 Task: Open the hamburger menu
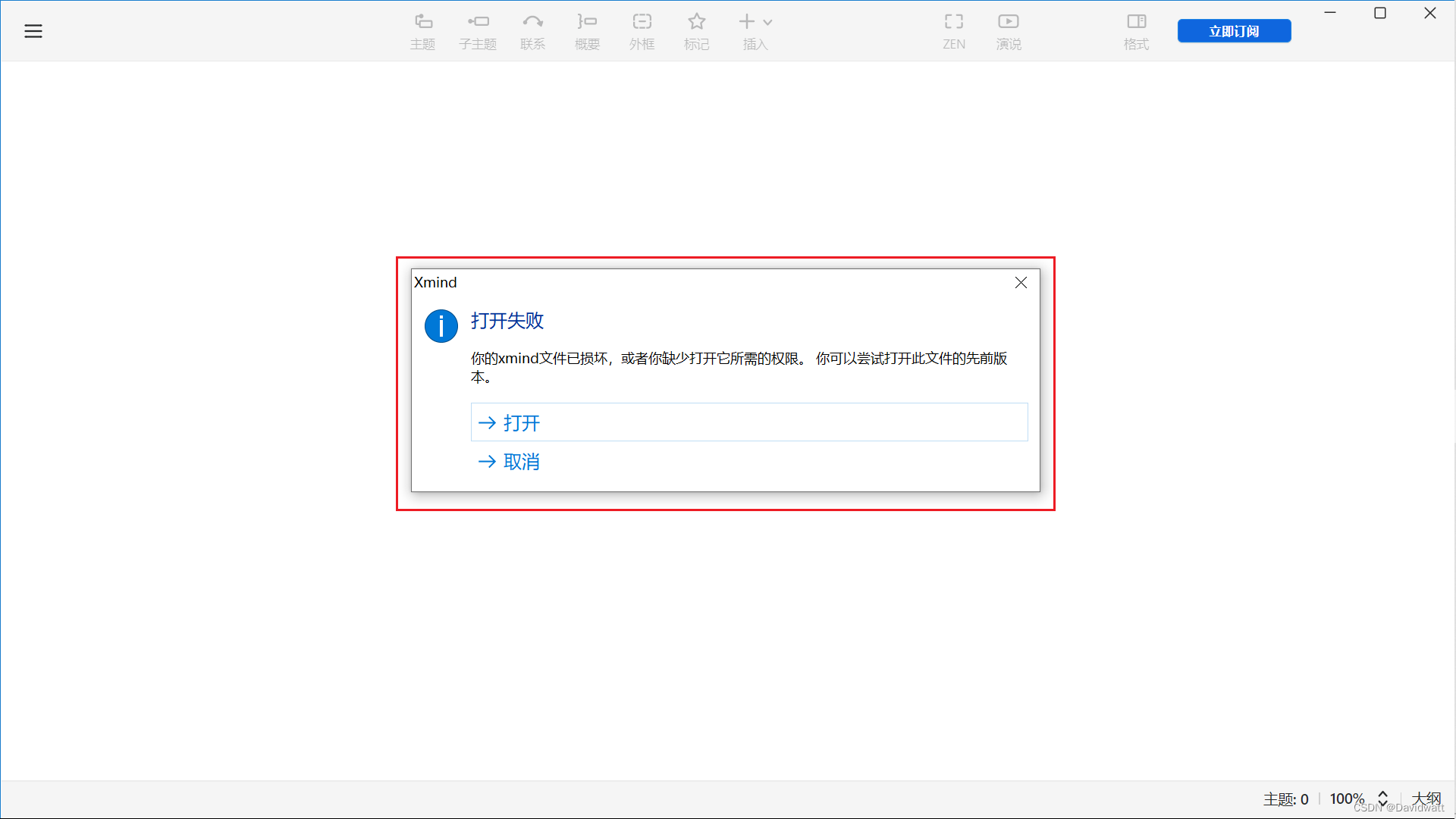33,31
